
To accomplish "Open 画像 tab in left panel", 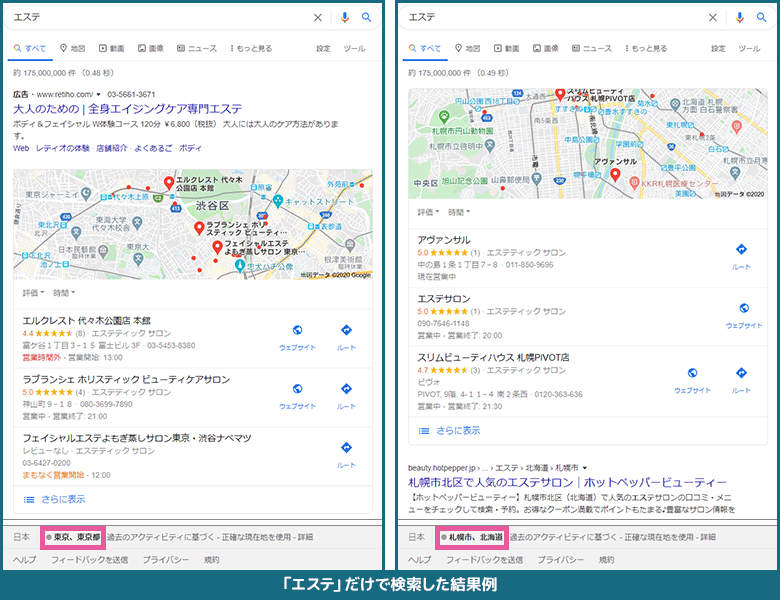I will [151, 48].
